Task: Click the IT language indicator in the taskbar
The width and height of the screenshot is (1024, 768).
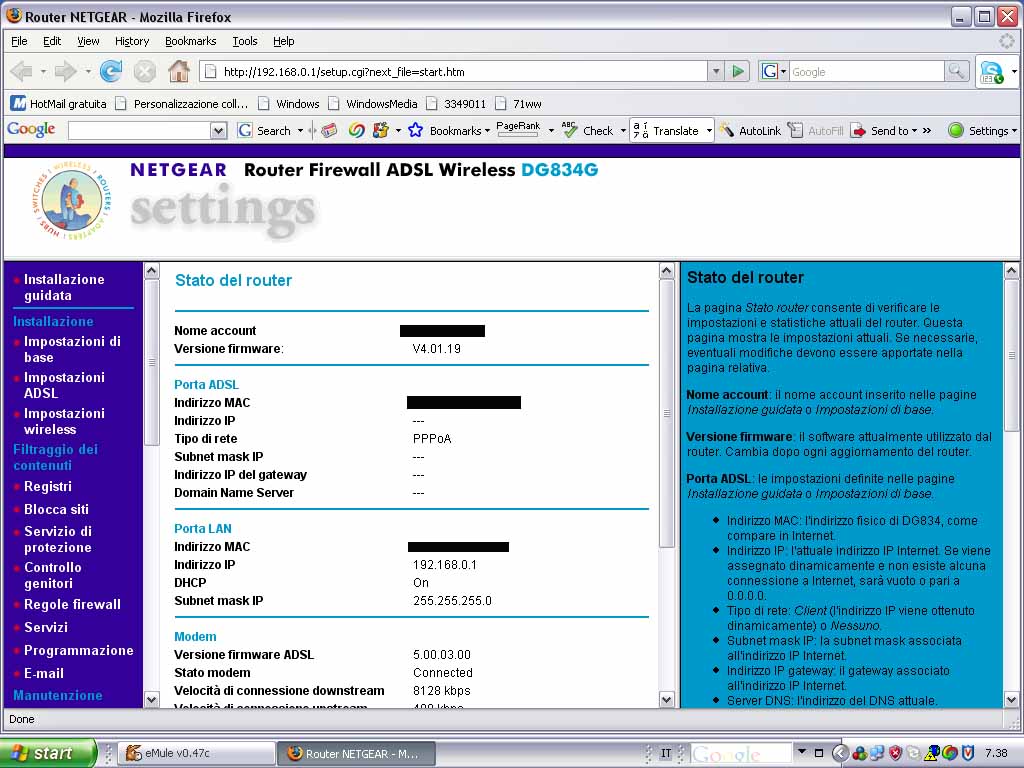Action: click(x=665, y=754)
